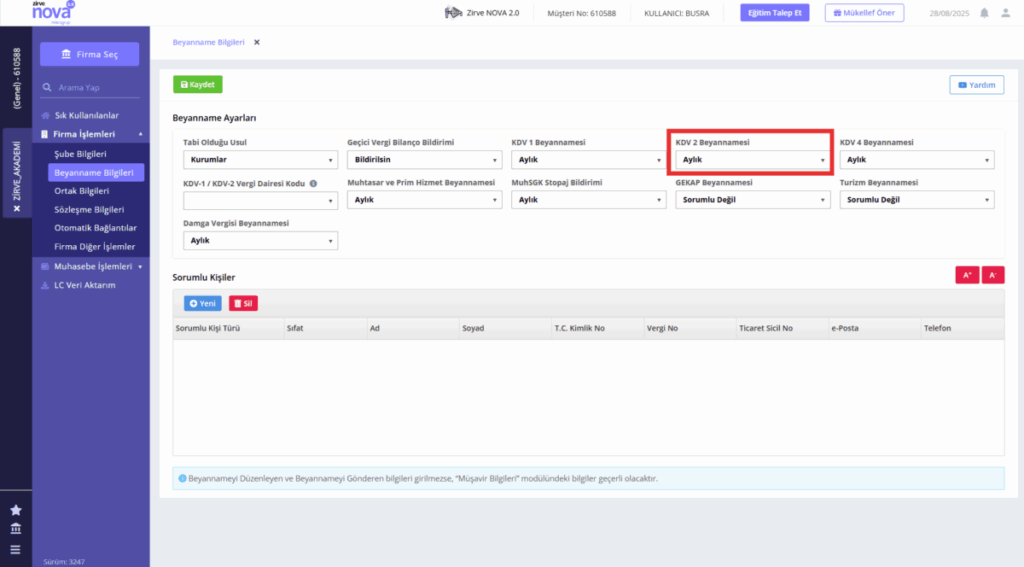Expand the GEKAP Beyannamesi dropdown

[752, 200]
